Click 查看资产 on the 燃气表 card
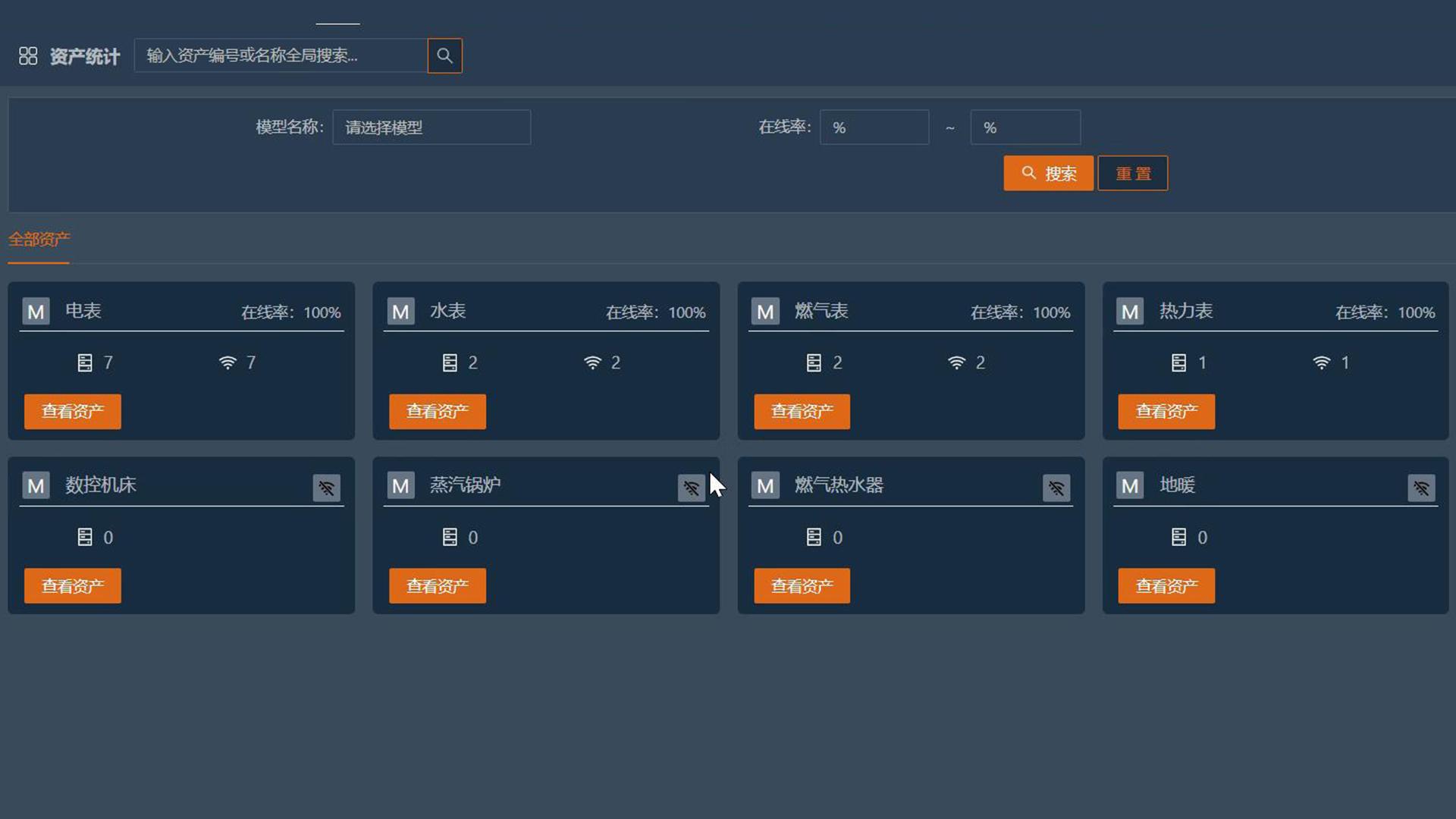The height and width of the screenshot is (819, 1456). point(802,412)
